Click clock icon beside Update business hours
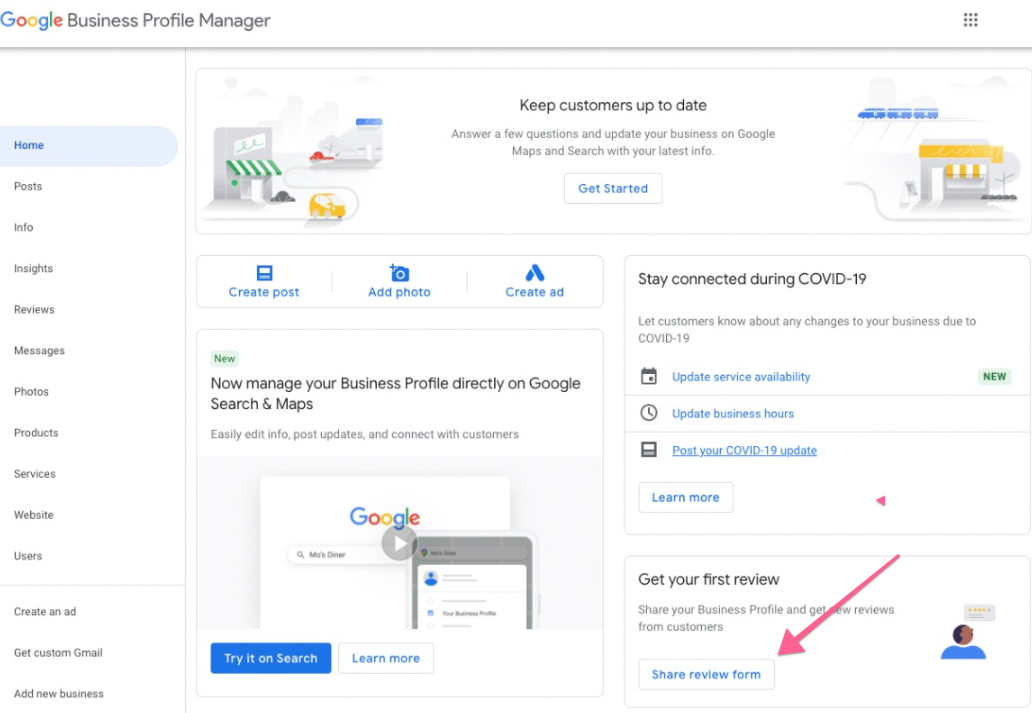Screen dimensions: 1032x713 tap(649, 413)
